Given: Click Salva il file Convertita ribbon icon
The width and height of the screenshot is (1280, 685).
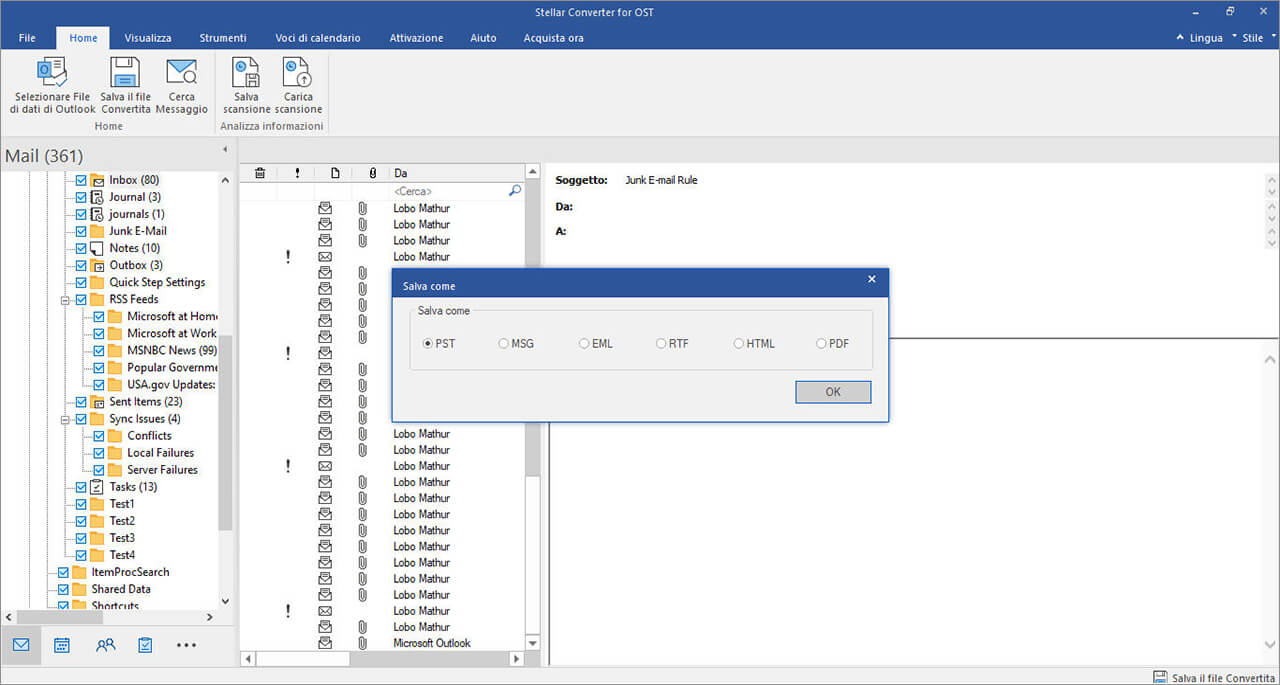Looking at the screenshot, I should (125, 74).
